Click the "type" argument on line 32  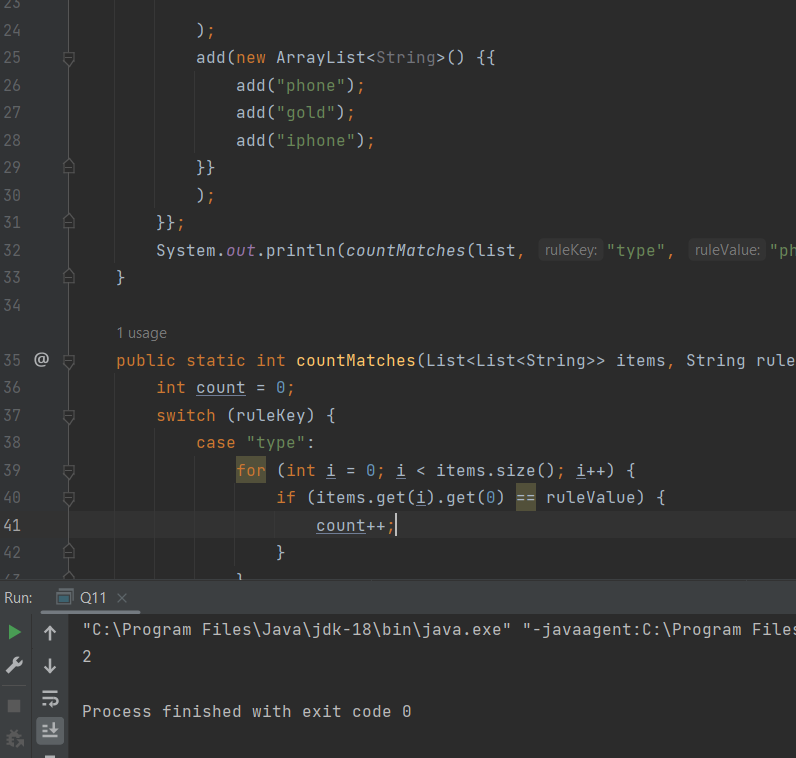pos(636,250)
